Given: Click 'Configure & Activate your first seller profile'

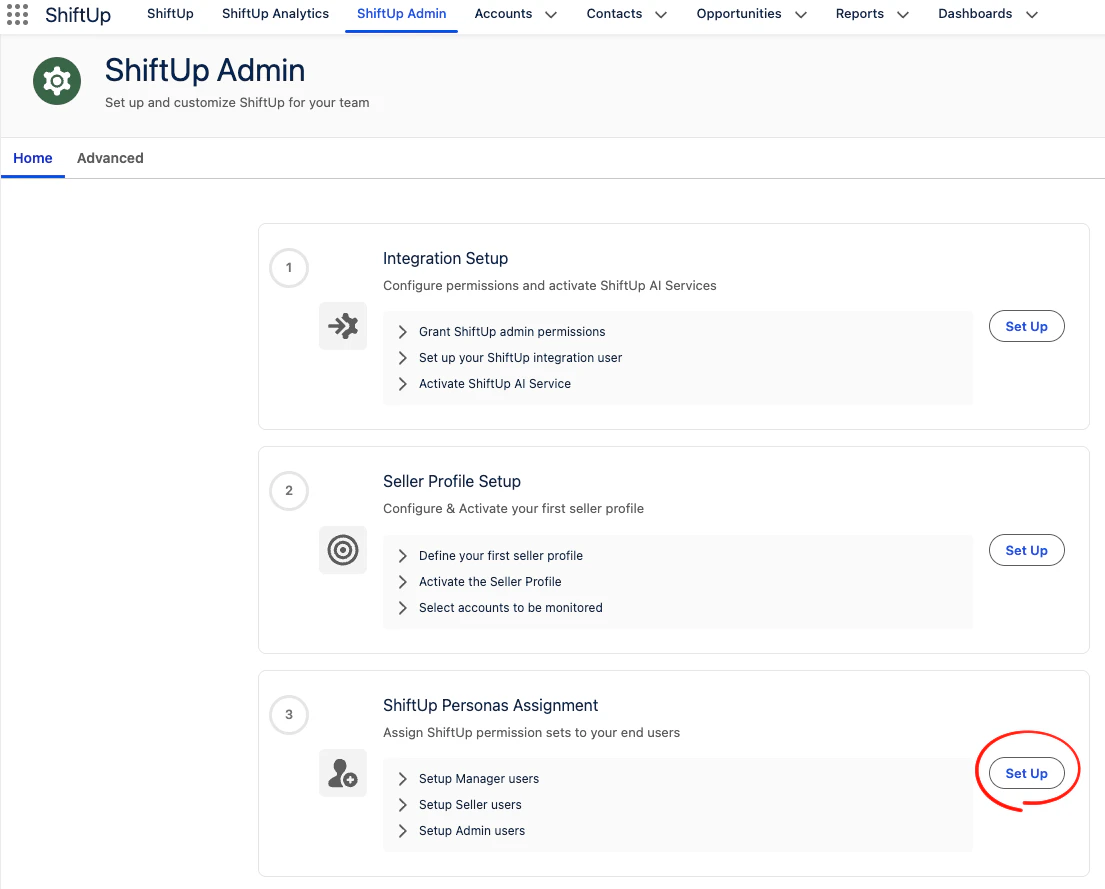Looking at the screenshot, I should tap(513, 508).
